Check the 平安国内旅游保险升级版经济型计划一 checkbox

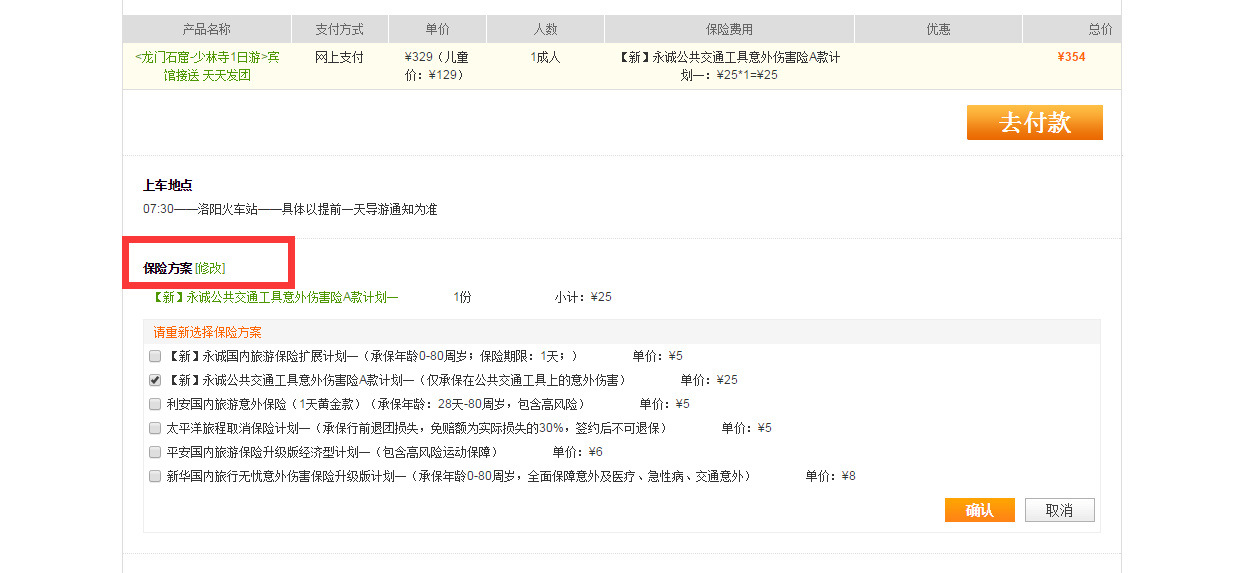pos(155,452)
